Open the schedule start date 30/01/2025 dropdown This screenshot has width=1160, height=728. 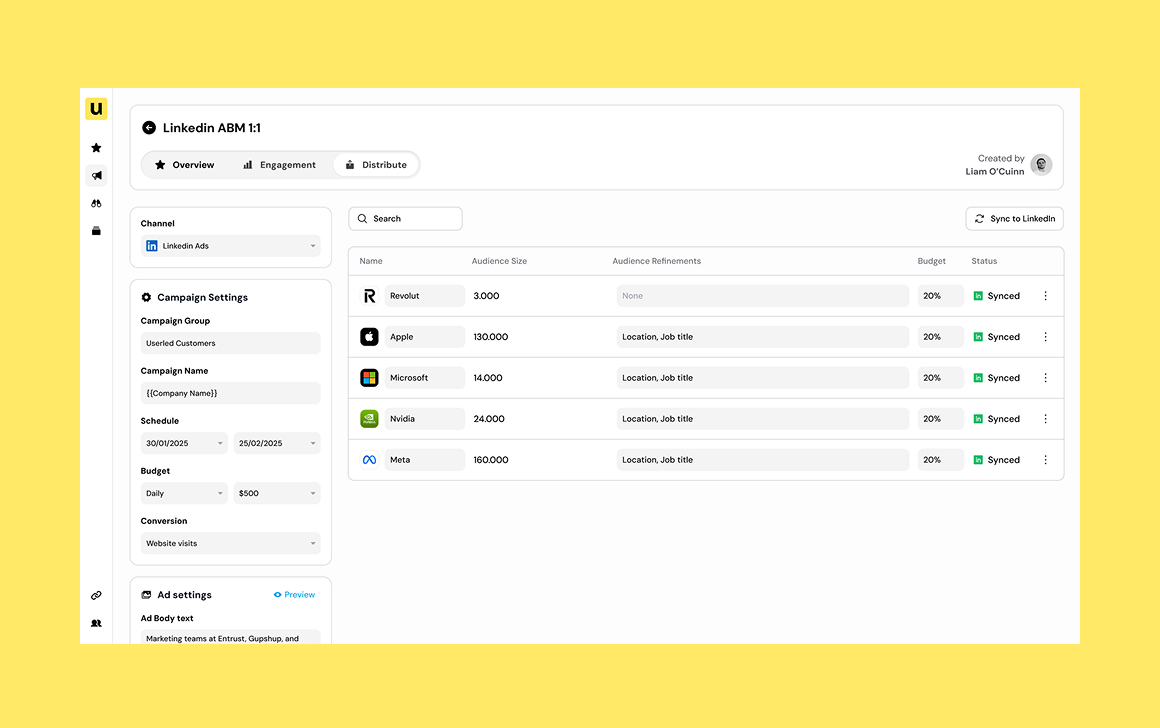[184, 443]
